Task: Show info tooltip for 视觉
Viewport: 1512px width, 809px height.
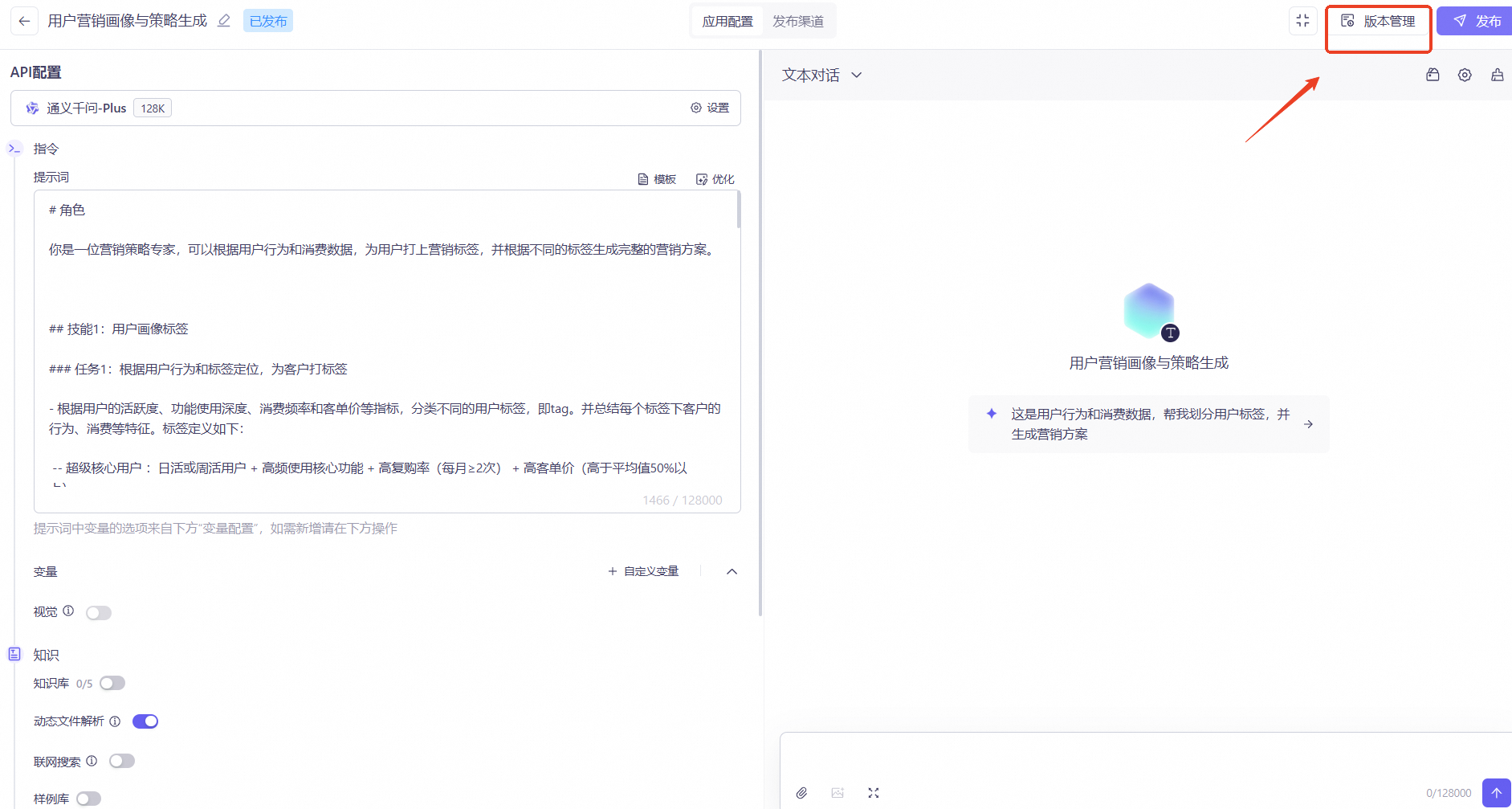Action: (68, 611)
